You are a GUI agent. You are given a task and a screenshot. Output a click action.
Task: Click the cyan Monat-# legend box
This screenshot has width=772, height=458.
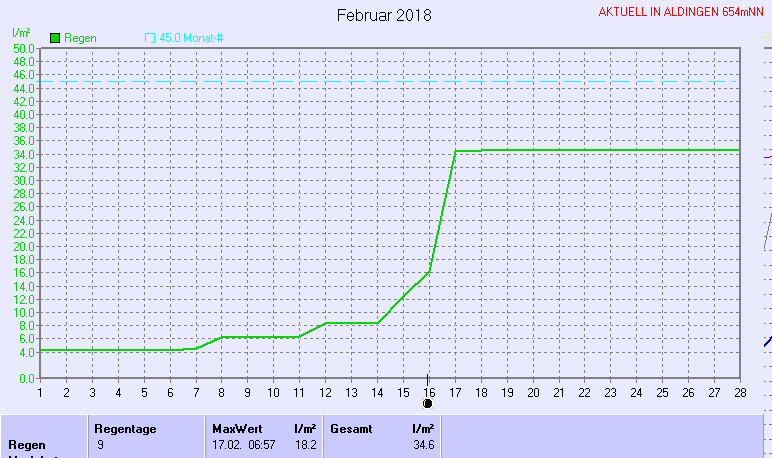(x=150, y=38)
